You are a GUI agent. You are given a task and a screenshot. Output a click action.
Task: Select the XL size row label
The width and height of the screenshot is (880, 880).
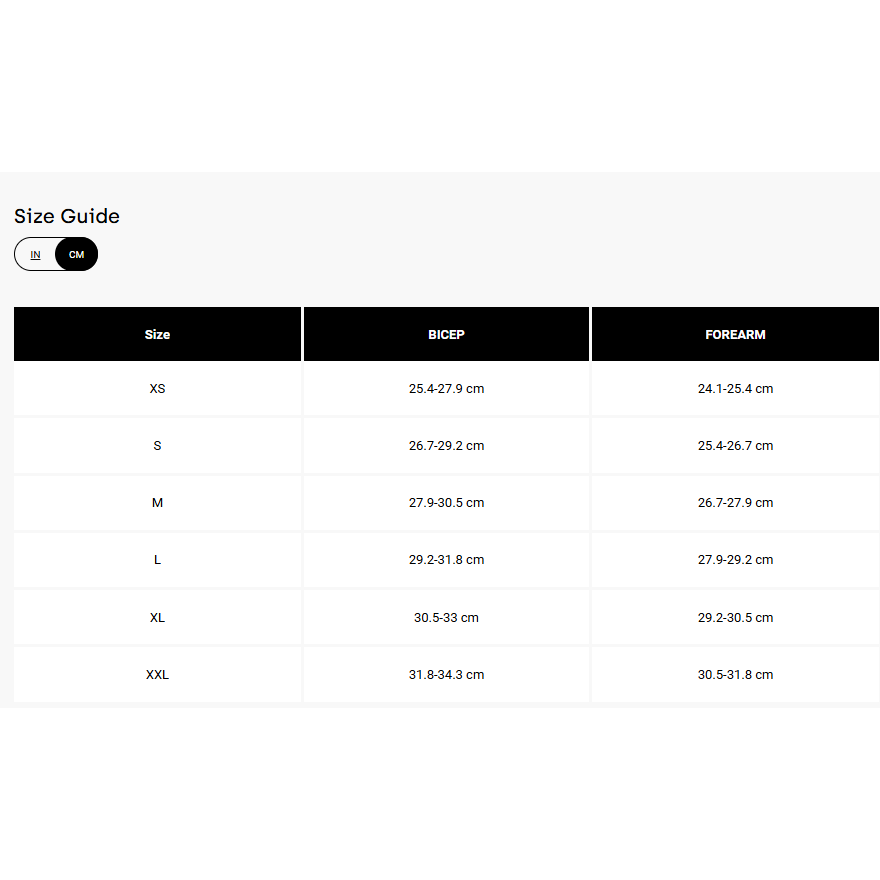157,618
